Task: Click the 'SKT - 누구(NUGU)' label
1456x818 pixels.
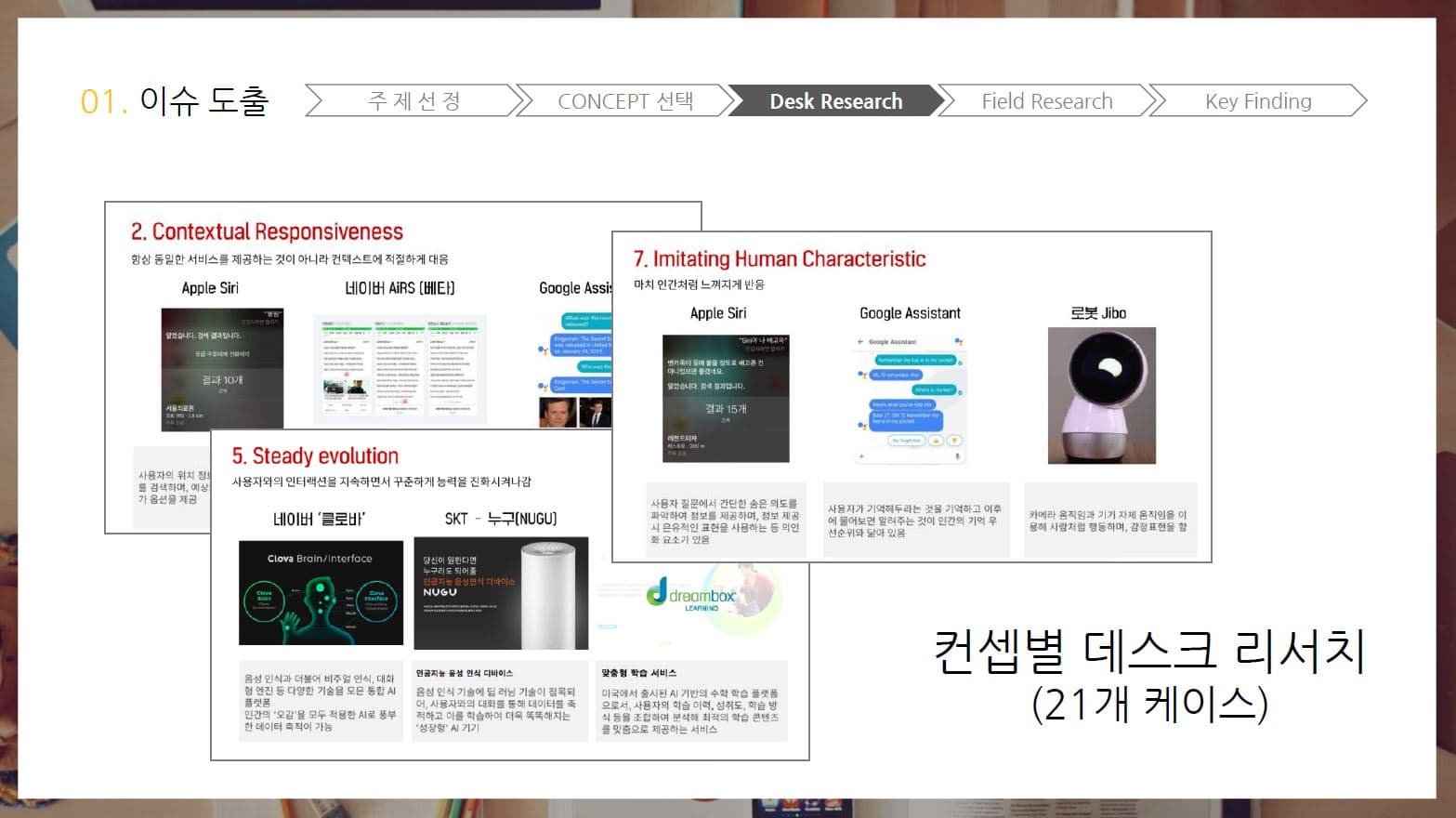Action: point(501,519)
